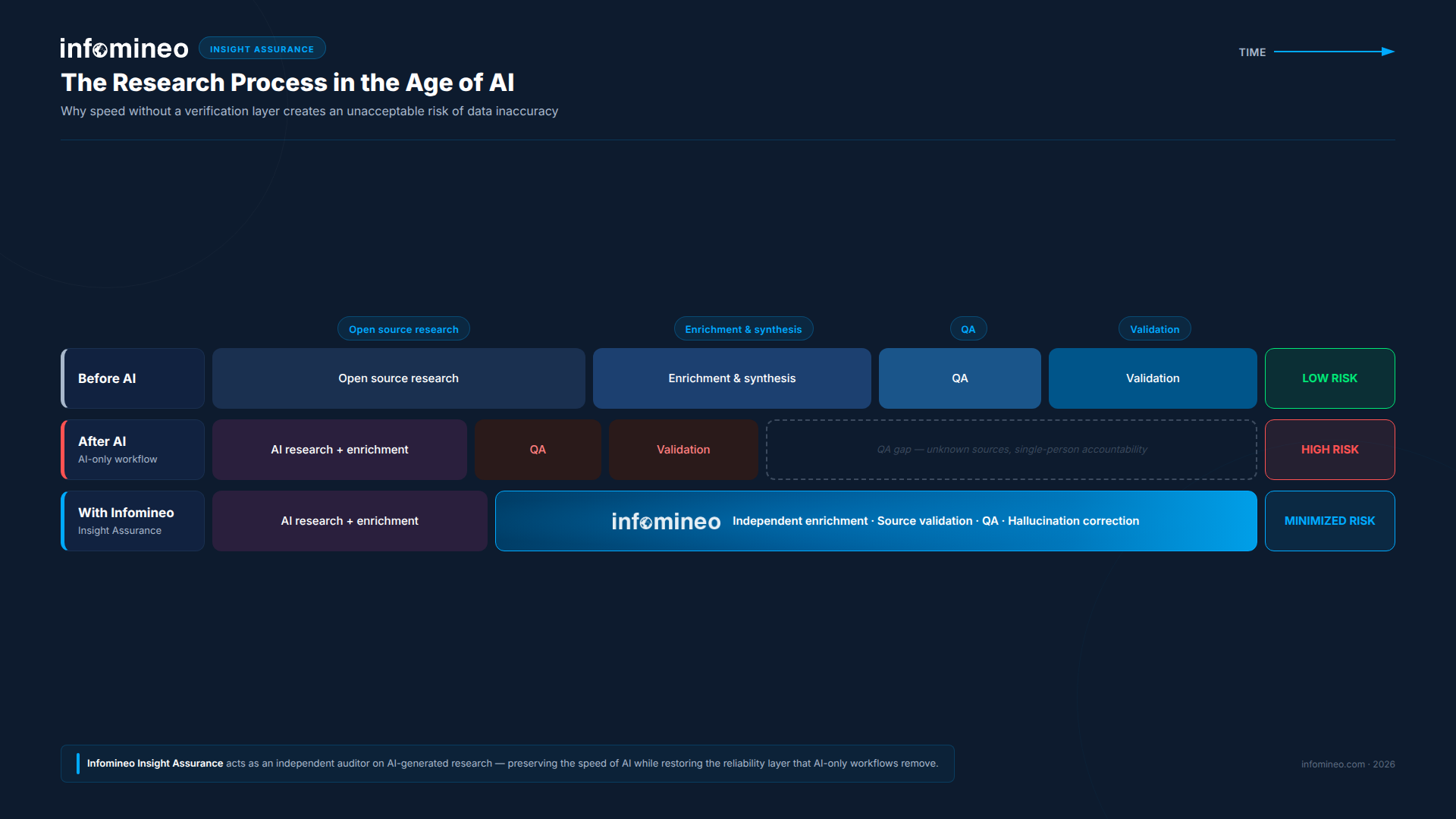Image resolution: width=1456 pixels, height=819 pixels.
Task: Select the 'With Infomineo' row label
Action: pyautogui.click(x=133, y=521)
